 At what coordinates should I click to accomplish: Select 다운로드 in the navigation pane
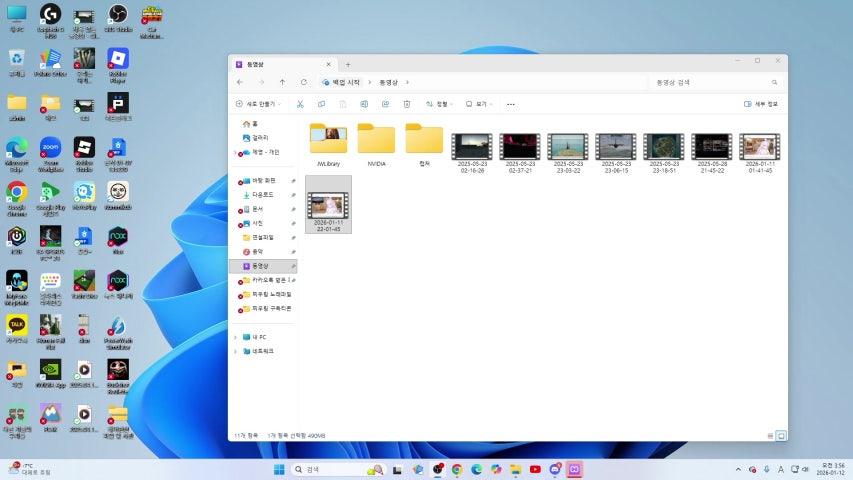coord(263,195)
